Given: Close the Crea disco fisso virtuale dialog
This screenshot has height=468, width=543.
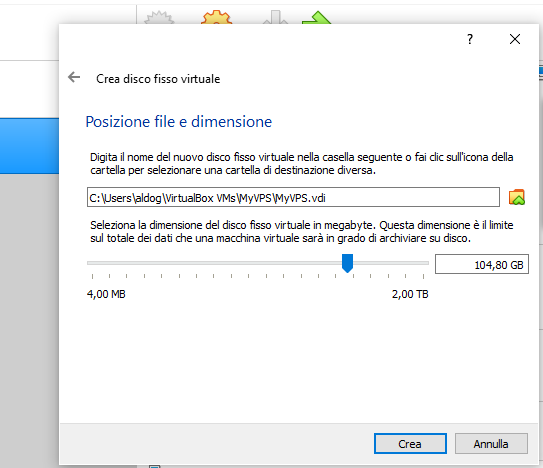Looking at the screenshot, I should click(x=515, y=39).
